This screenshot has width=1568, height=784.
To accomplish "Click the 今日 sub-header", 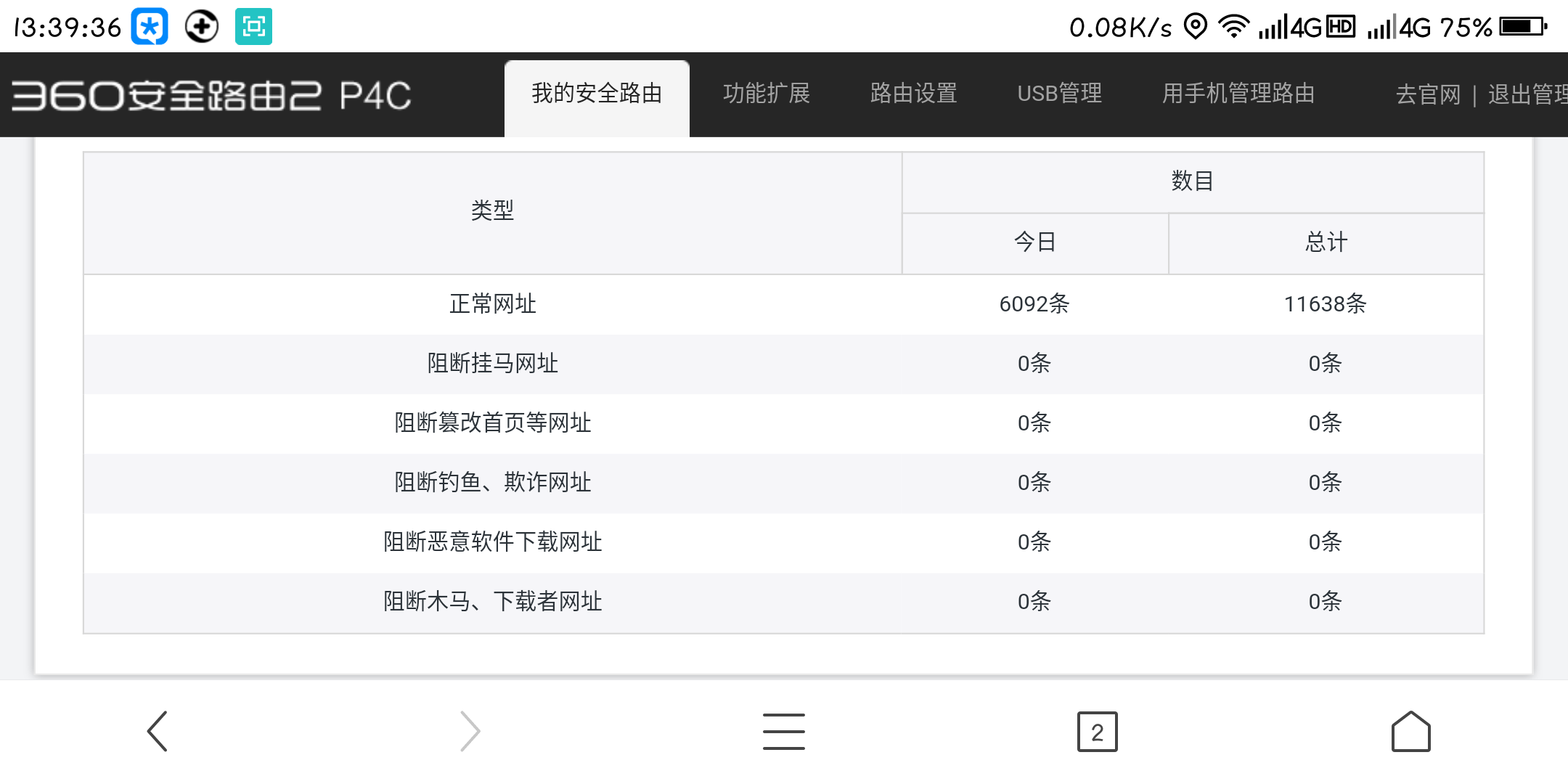I will pos(1035,242).
